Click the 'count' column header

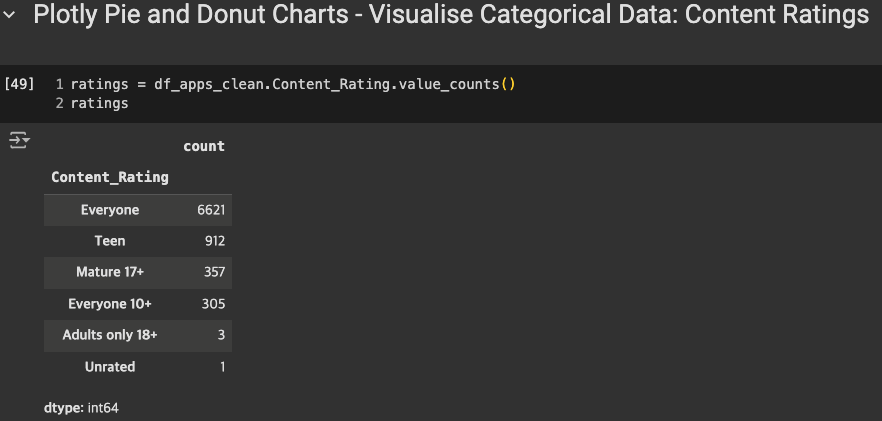[204, 146]
